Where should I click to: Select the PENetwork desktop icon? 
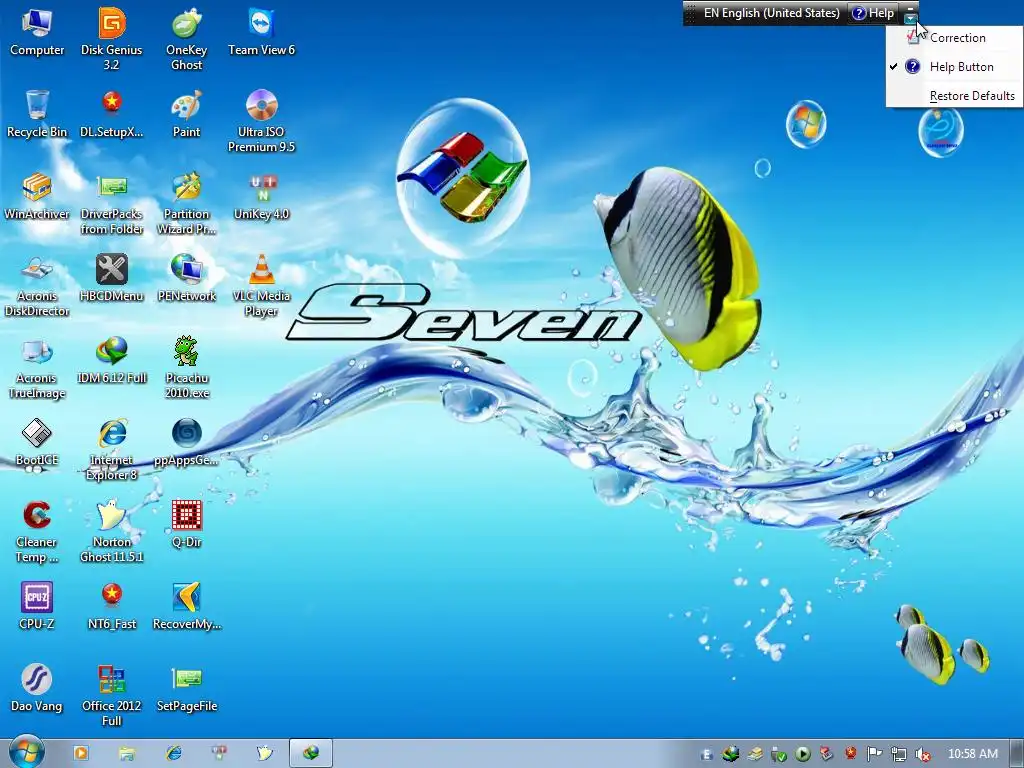[x=186, y=278]
